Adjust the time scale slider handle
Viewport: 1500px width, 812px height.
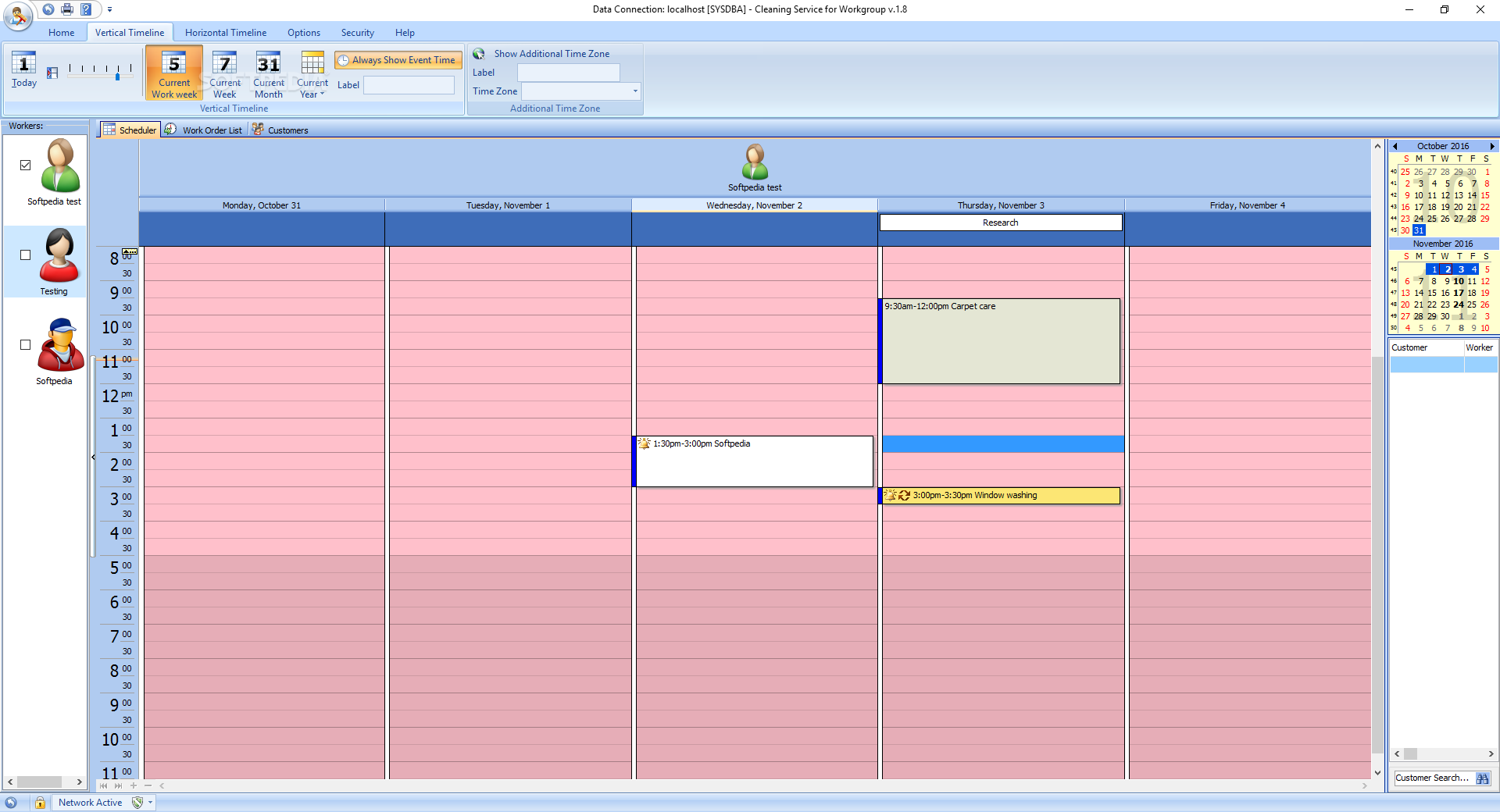pos(117,76)
